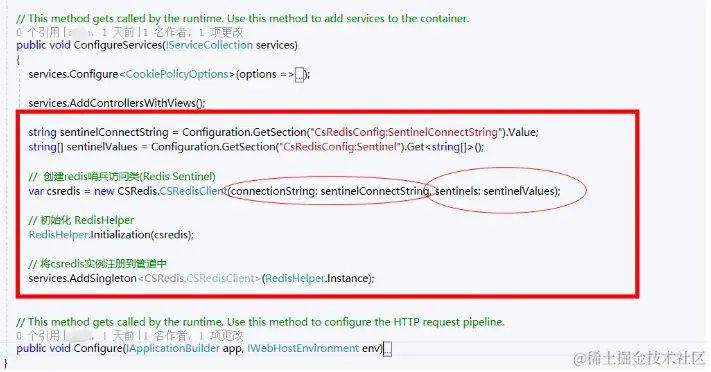The height and width of the screenshot is (372, 711).
Task: Click the sentinelValues variable in its declaration line
Action: click(x=102, y=147)
